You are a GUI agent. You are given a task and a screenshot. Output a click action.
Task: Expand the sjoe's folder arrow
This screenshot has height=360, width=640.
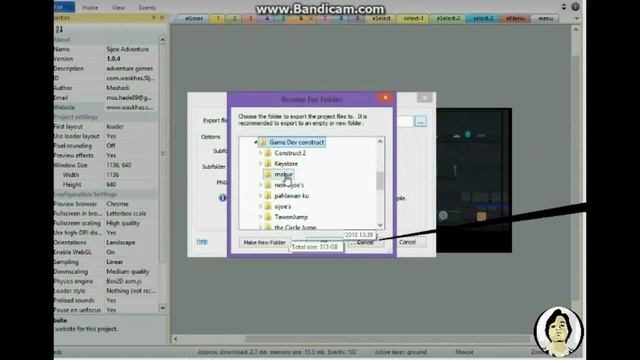click(261, 207)
